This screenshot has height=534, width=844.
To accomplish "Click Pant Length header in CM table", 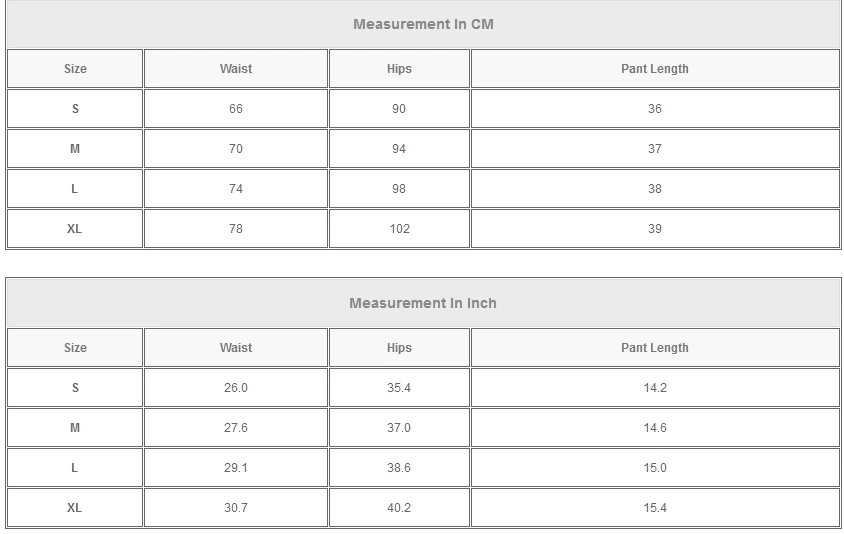I will (x=655, y=69).
